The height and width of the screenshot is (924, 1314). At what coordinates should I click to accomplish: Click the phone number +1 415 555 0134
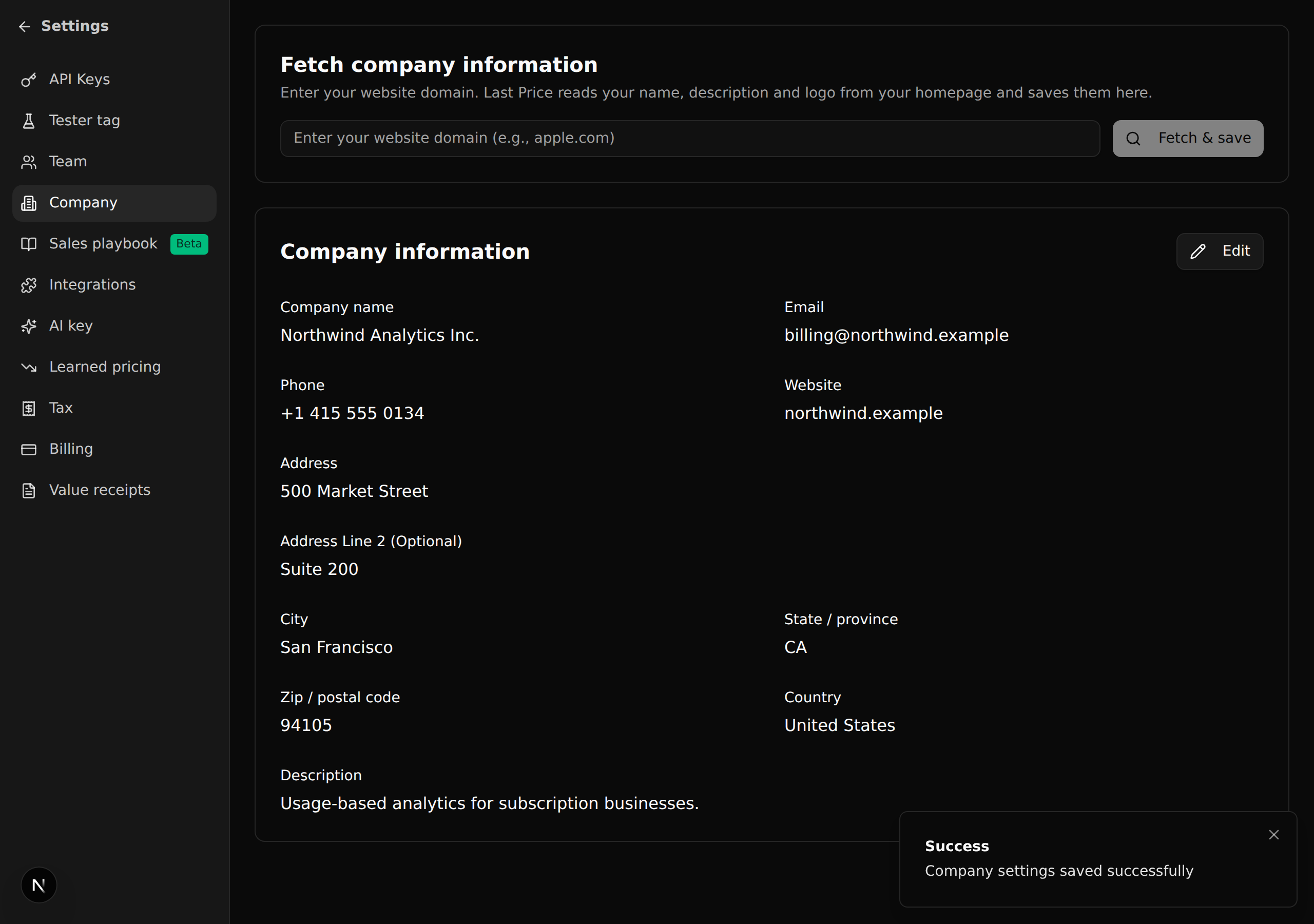pos(352,413)
